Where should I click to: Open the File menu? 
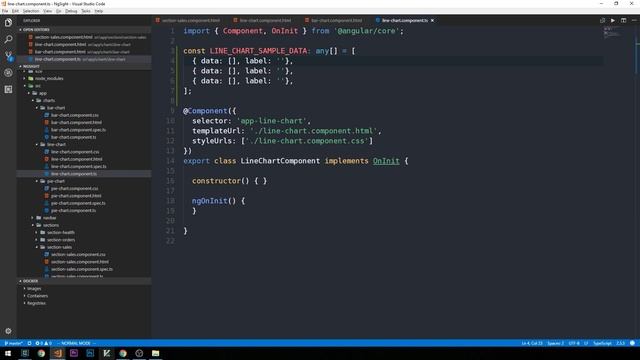coord(5,11)
